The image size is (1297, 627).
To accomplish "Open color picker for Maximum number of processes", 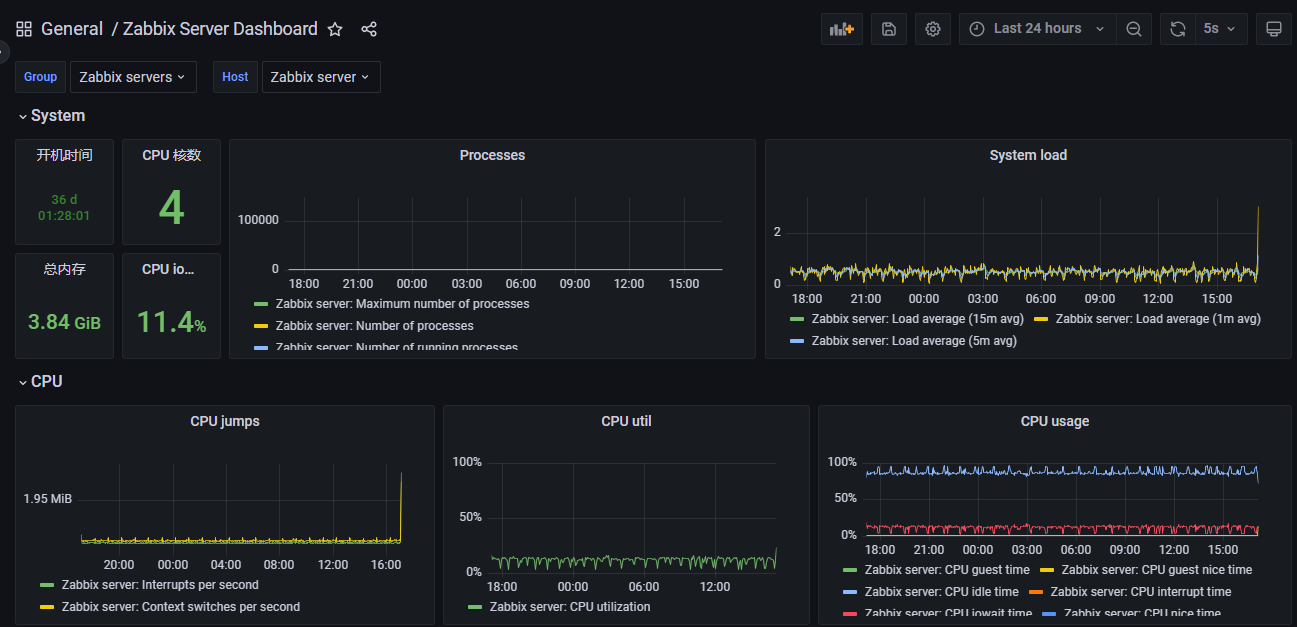I will coord(261,304).
